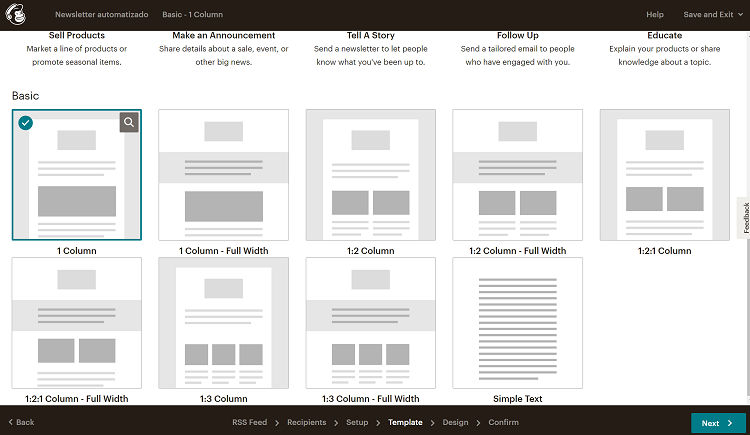Open the Setup step in breadcrumb
The image size is (750, 435).
pos(357,423)
